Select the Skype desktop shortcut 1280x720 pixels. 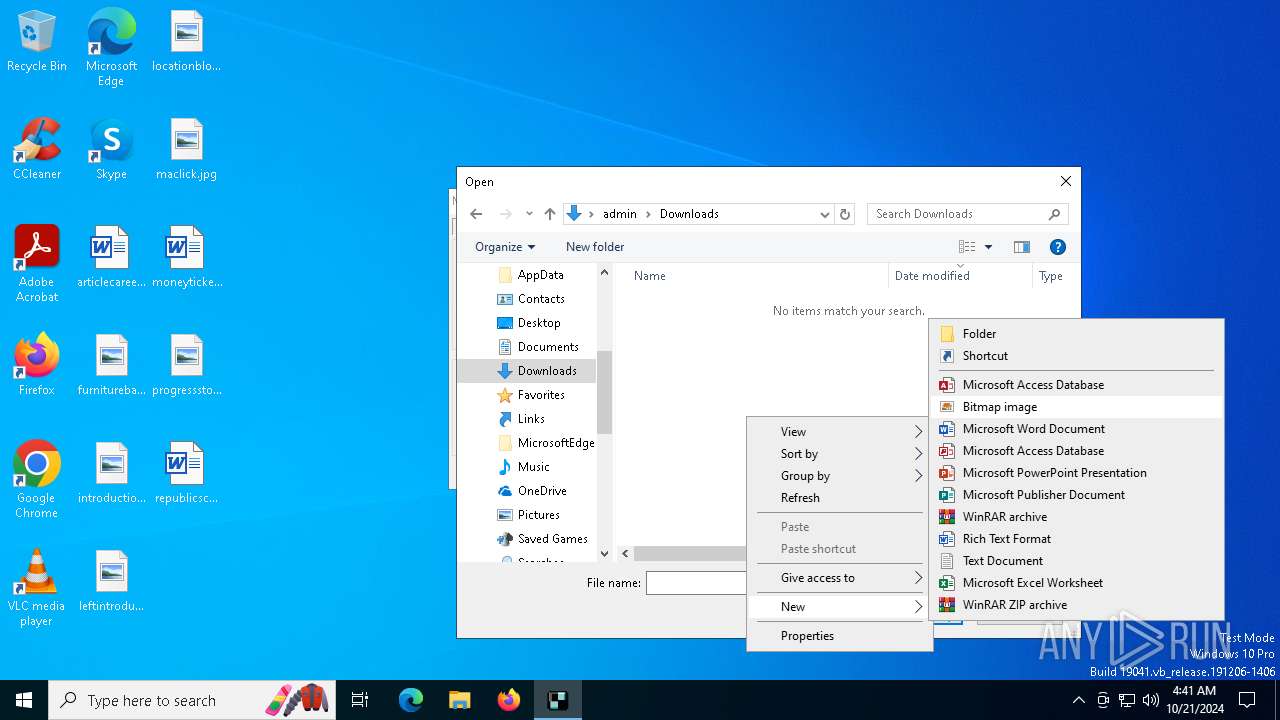111,150
